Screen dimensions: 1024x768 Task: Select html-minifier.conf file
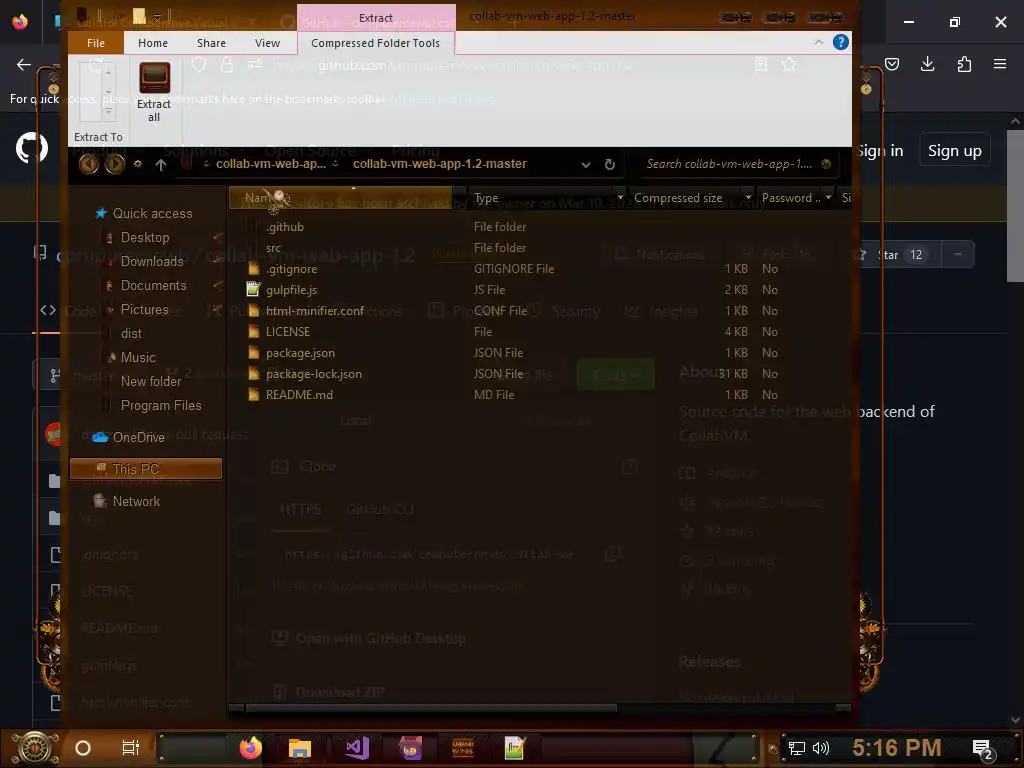tap(315, 310)
